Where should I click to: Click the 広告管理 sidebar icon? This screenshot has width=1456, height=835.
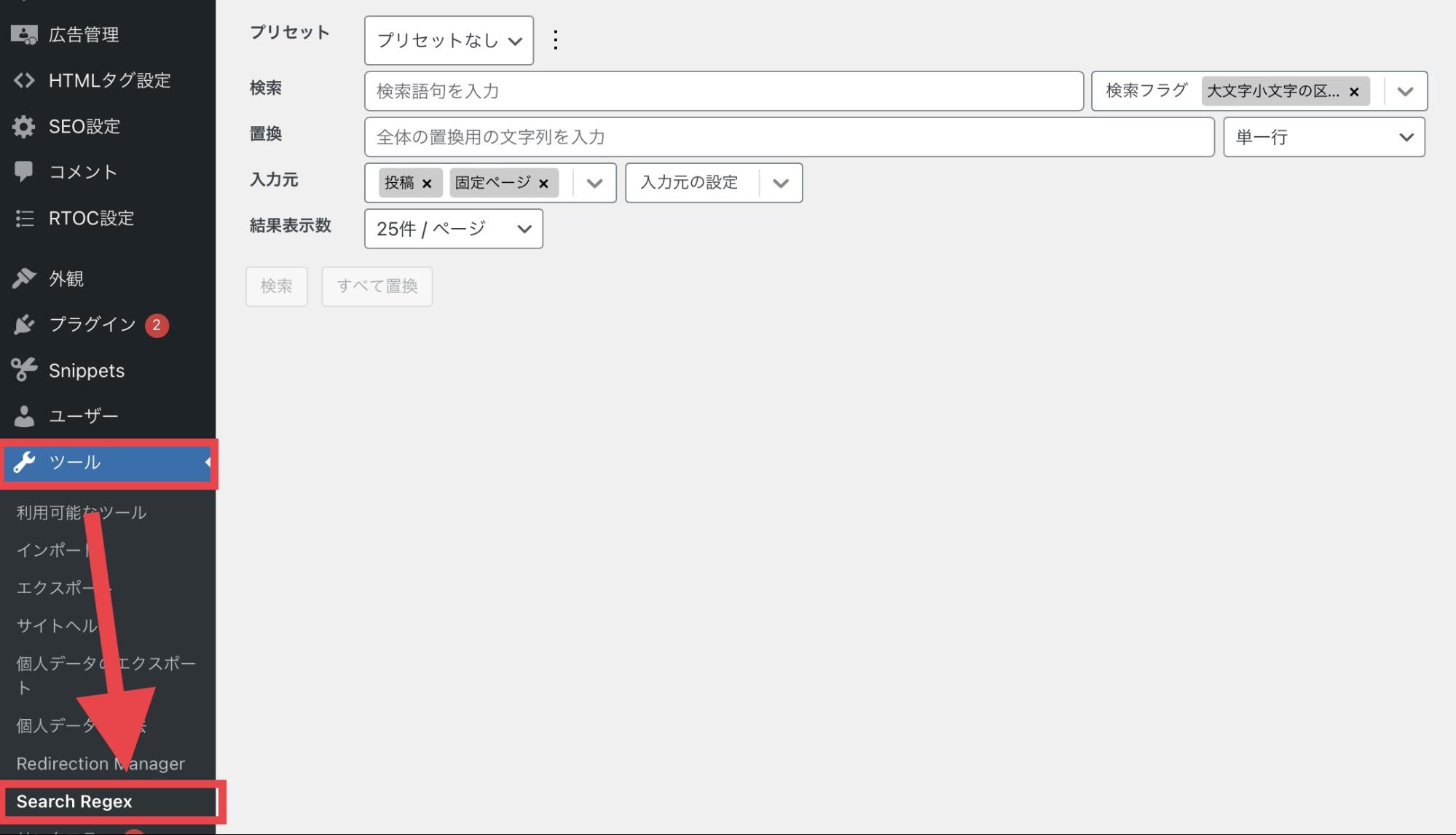pos(24,35)
